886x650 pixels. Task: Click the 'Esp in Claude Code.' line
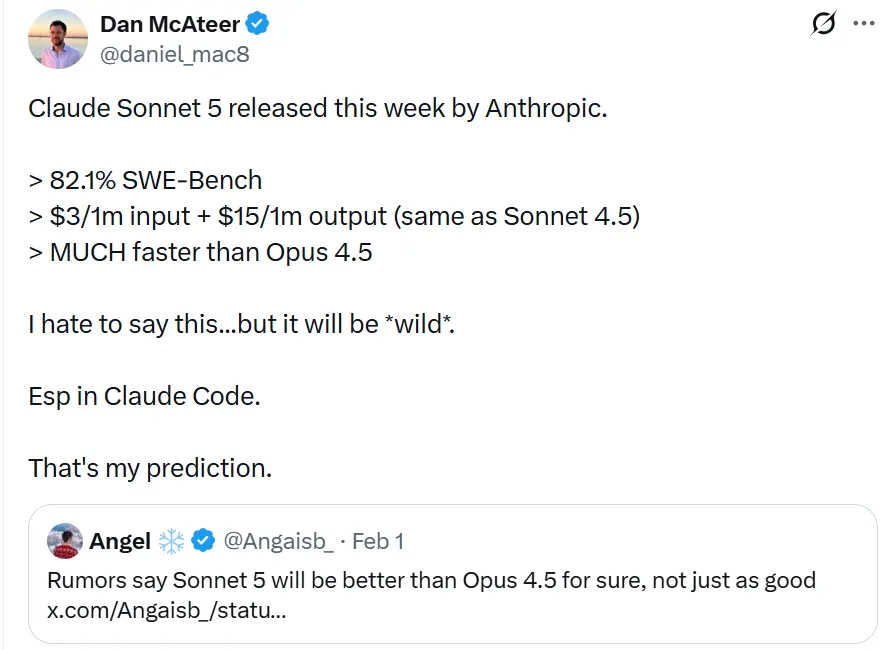click(x=144, y=395)
